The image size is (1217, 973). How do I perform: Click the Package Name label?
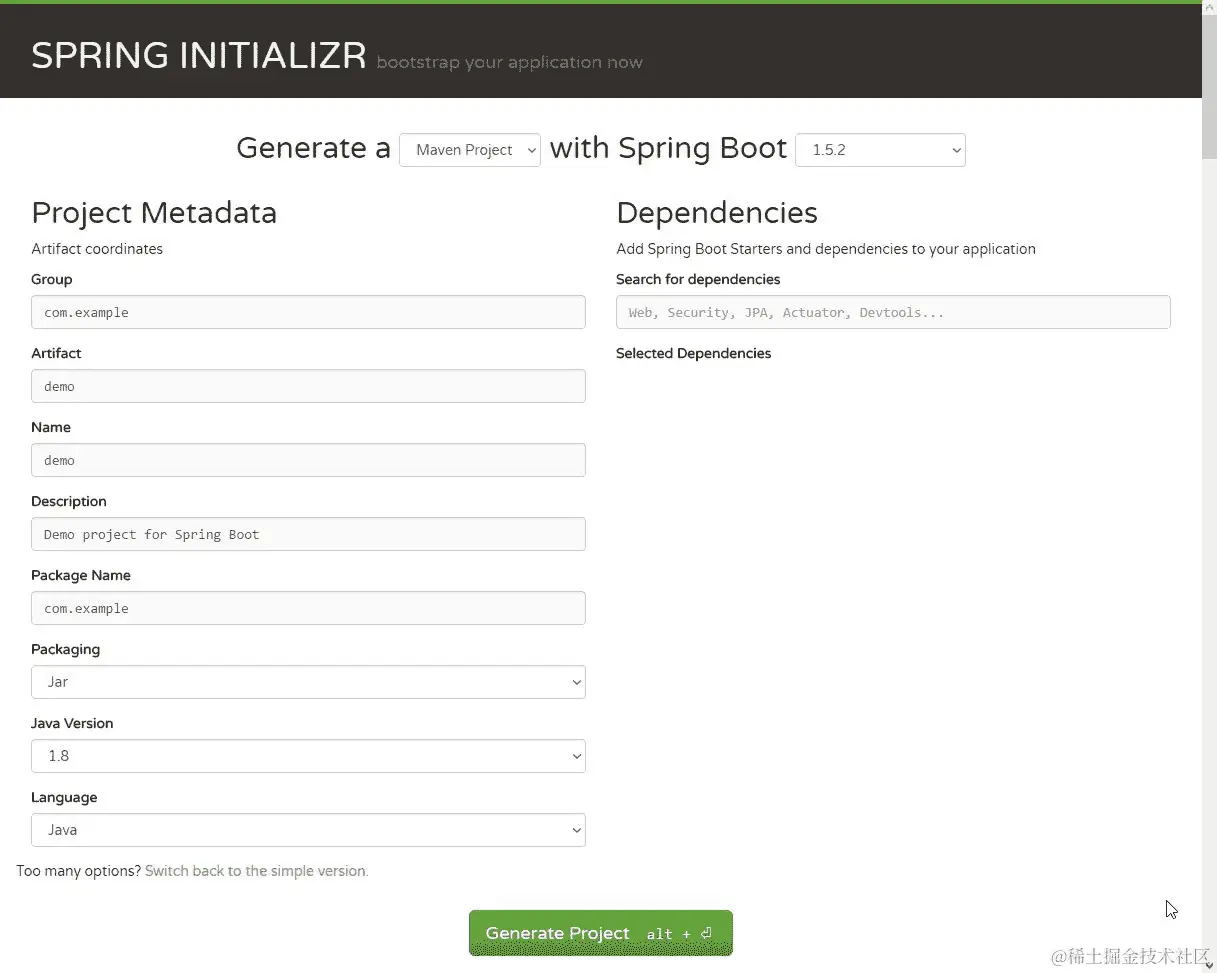(81, 575)
